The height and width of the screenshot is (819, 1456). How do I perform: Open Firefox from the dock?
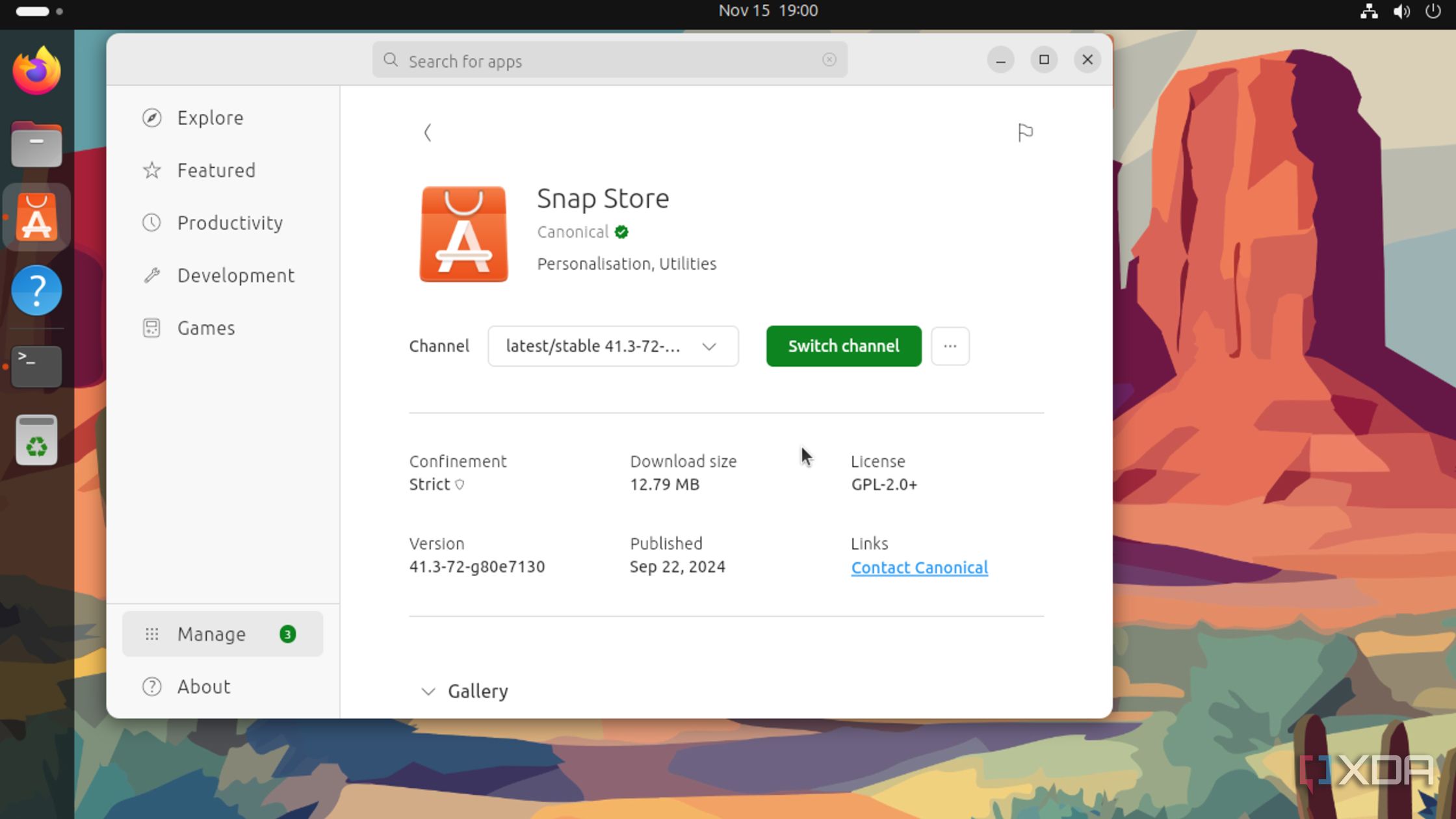point(36,71)
